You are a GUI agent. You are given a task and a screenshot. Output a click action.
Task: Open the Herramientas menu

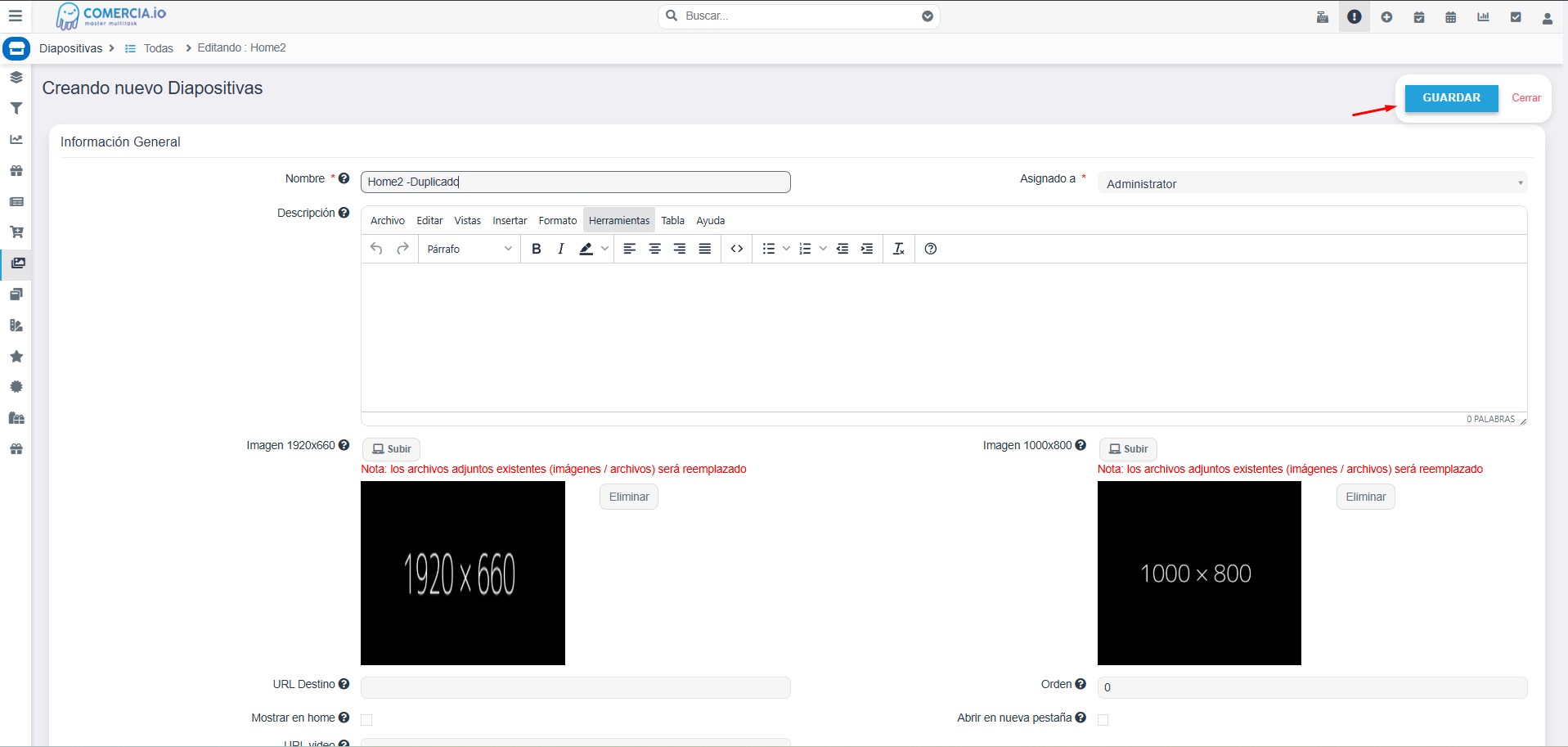click(619, 221)
